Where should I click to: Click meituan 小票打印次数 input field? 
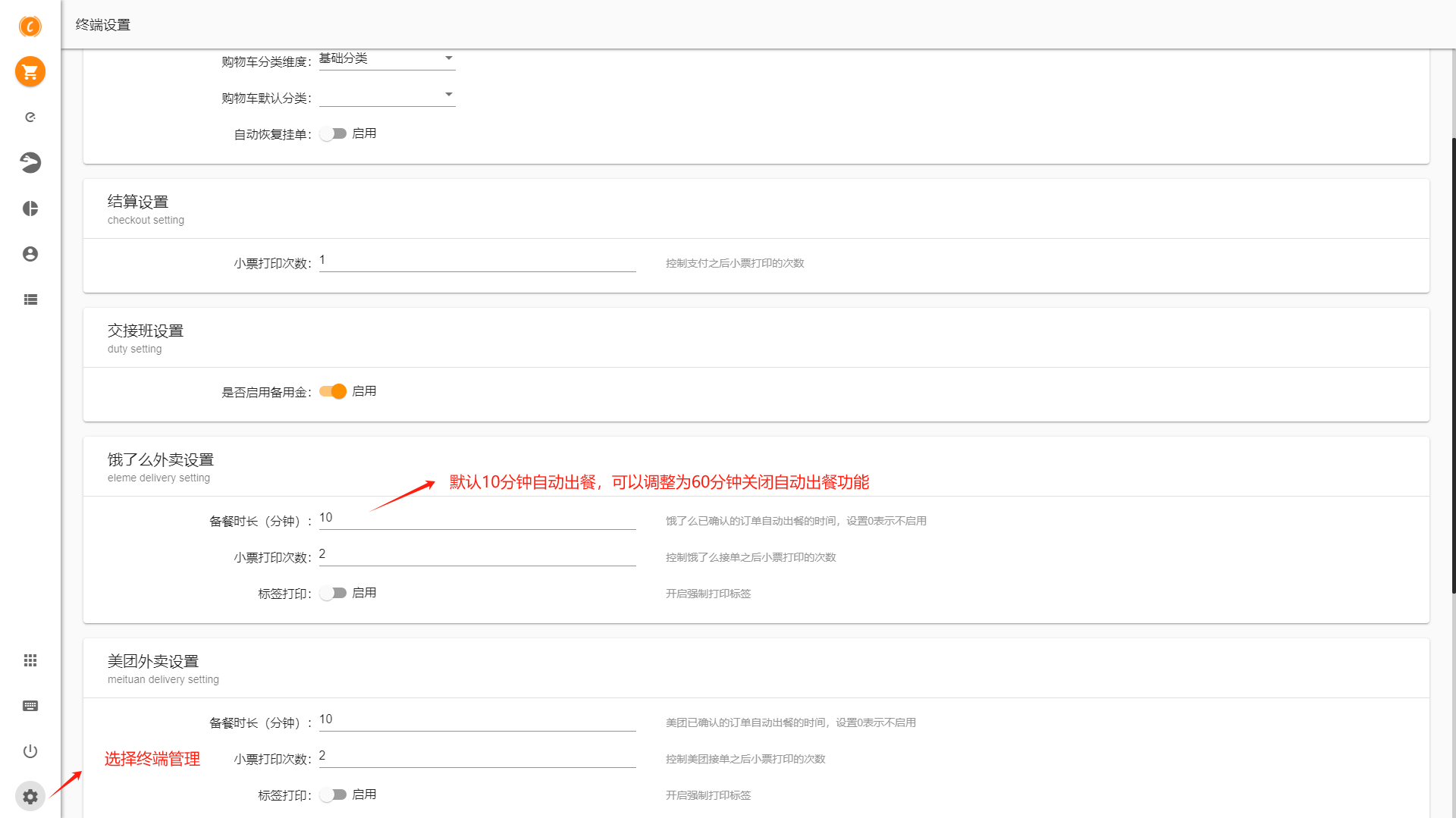coord(478,757)
